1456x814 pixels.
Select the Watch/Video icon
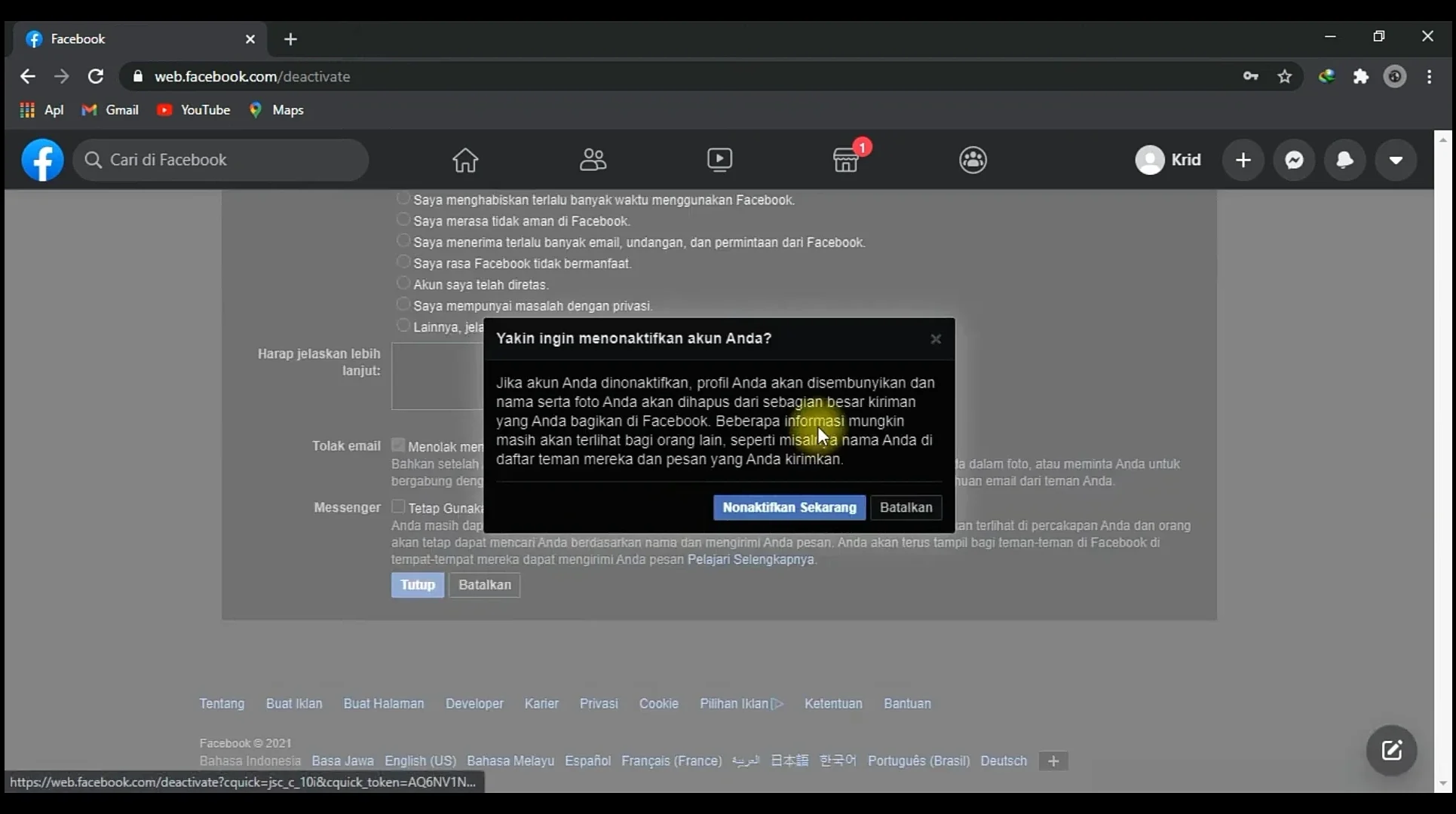pyautogui.click(x=719, y=159)
